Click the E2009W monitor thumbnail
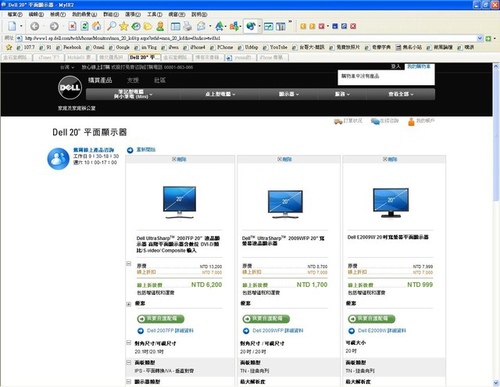Image resolution: width=500 pixels, height=387 pixels. (x=391, y=203)
